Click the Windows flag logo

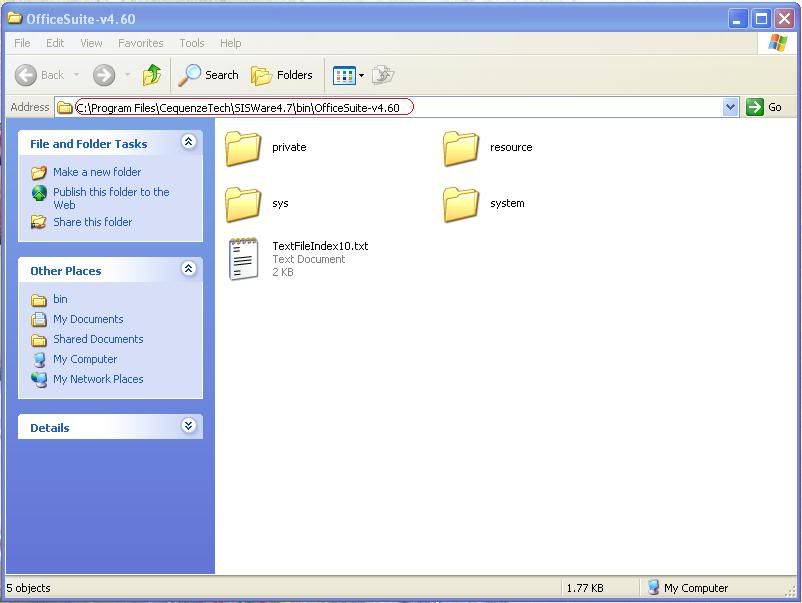coord(777,43)
